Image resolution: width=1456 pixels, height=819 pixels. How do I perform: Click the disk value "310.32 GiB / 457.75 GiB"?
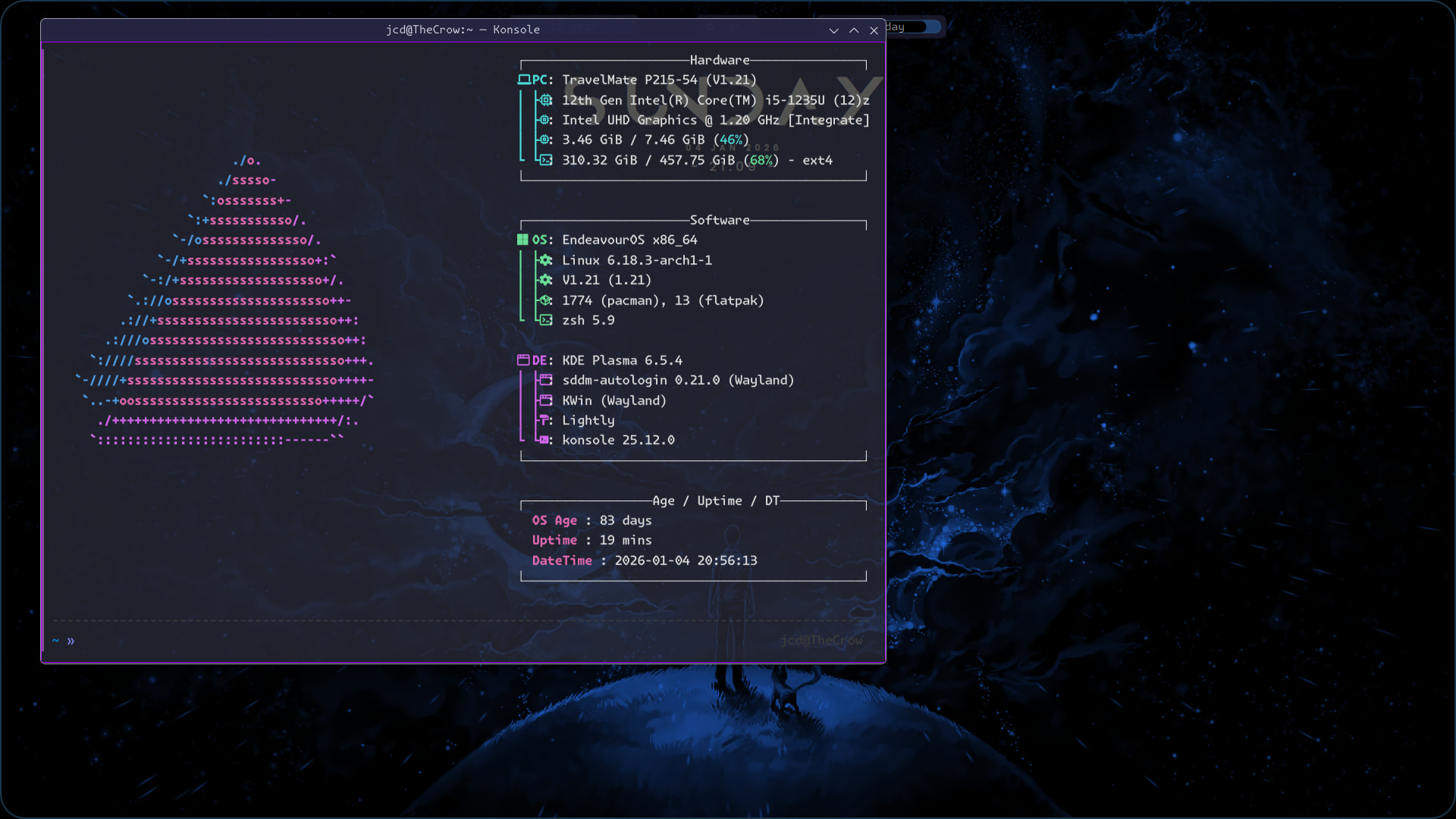[648, 160]
